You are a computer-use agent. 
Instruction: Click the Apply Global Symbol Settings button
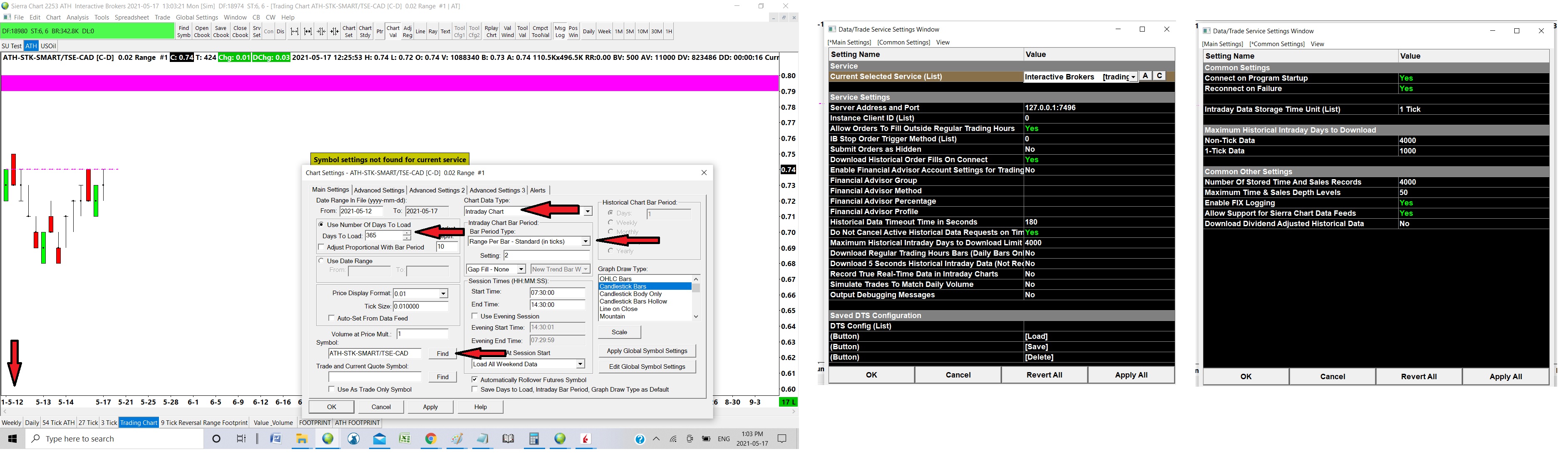tap(646, 351)
